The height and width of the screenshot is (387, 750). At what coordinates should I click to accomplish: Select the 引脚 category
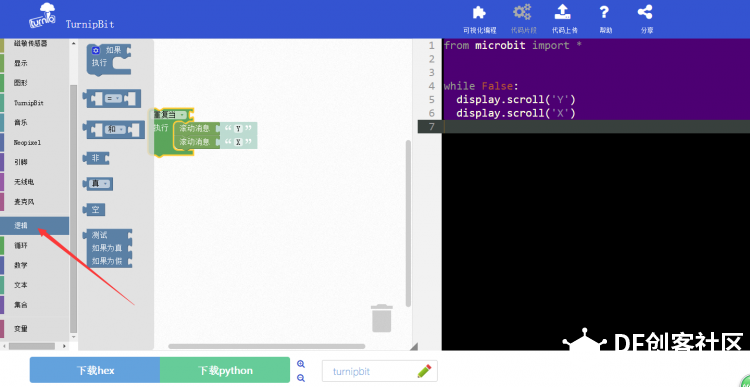(x=21, y=162)
